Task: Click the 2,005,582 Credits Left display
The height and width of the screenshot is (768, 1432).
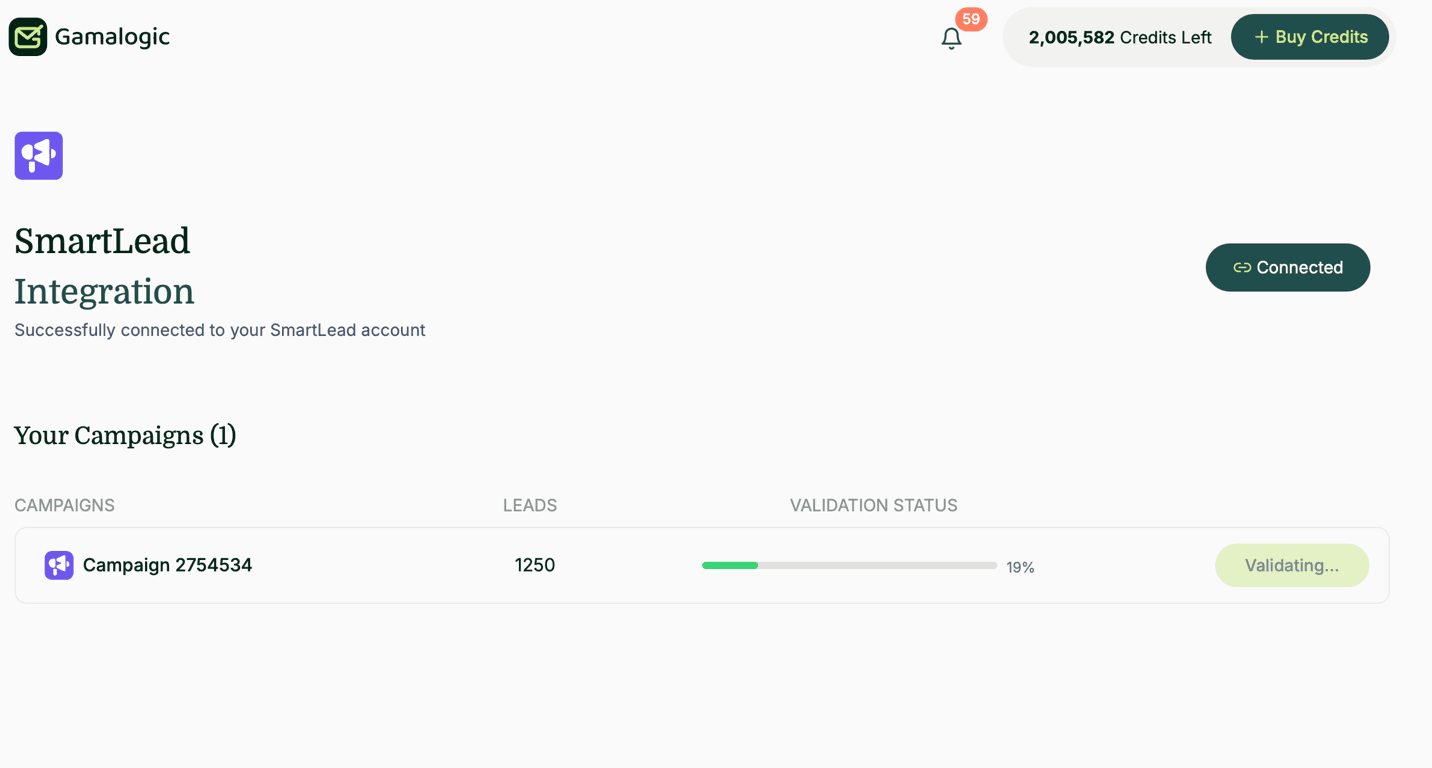Action: [1119, 37]
